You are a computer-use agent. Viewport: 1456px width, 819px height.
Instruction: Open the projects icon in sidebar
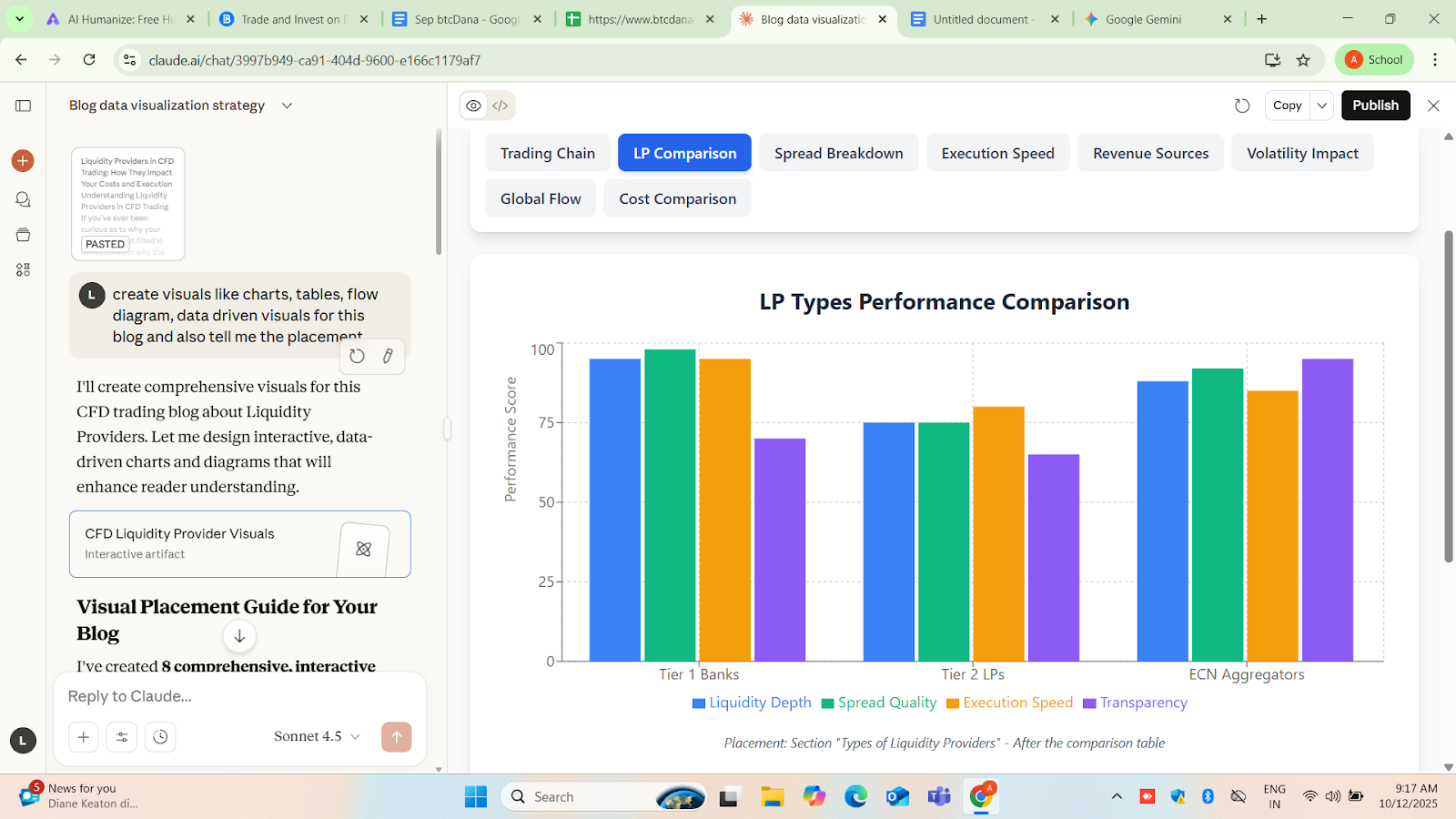click(x=23, y=235)
